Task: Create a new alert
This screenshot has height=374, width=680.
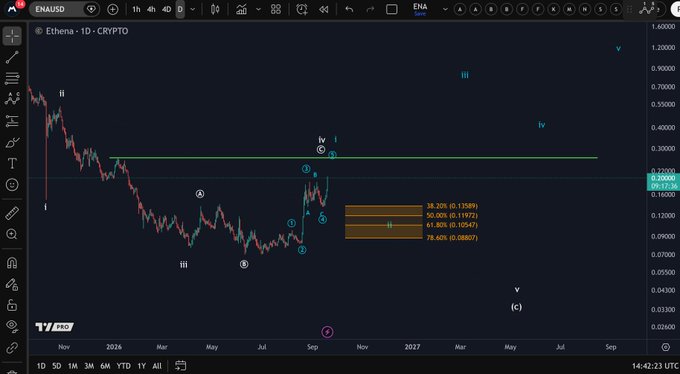Action: coord(302,9)
